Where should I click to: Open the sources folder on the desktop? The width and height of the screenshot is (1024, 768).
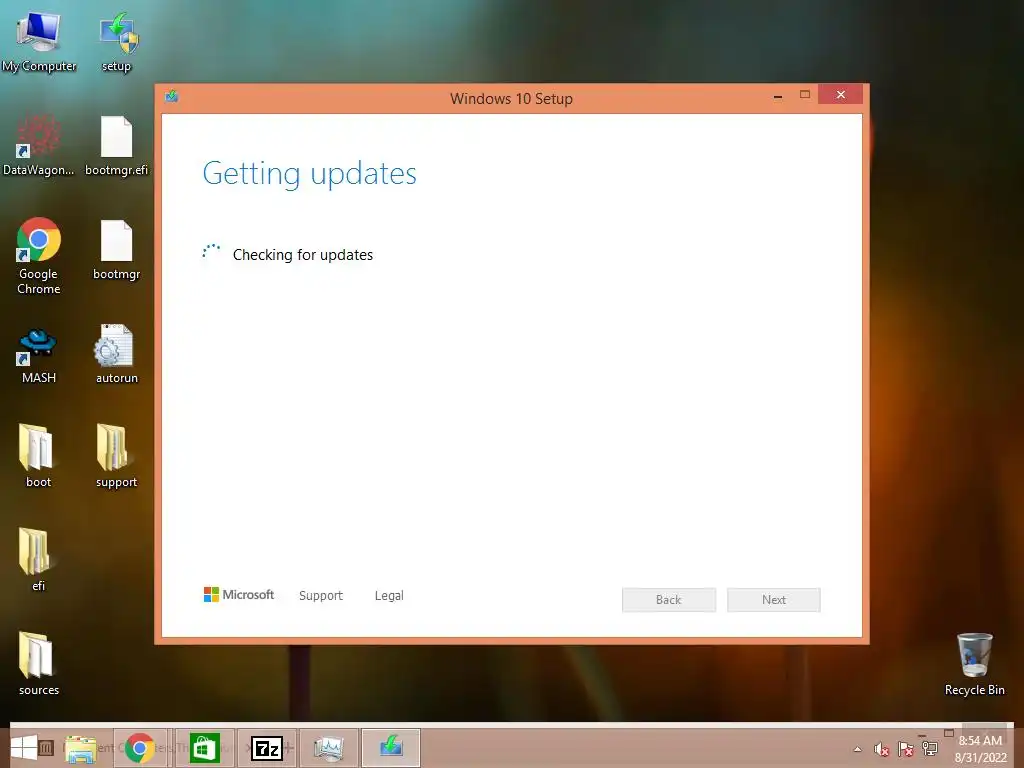pyautogui.click(x=39, y=664)
